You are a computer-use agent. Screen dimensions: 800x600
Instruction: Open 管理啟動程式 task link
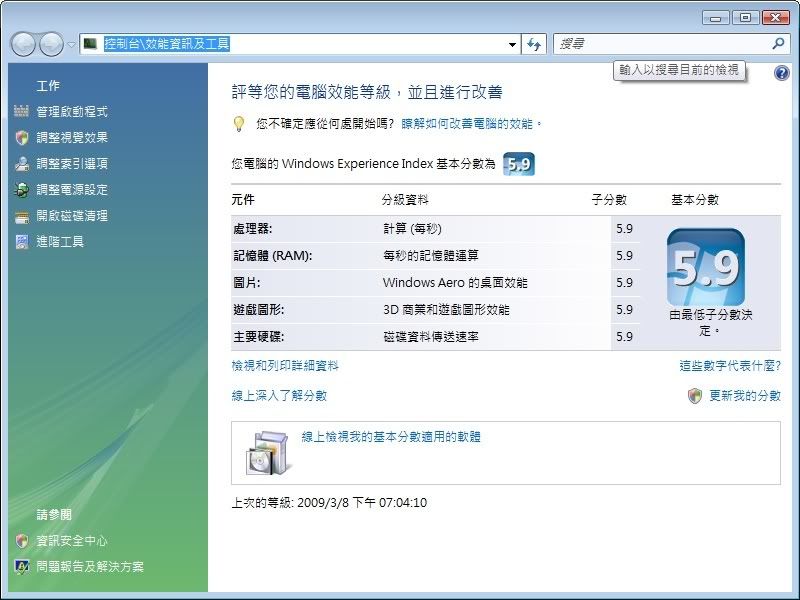(x=72, y=111)
